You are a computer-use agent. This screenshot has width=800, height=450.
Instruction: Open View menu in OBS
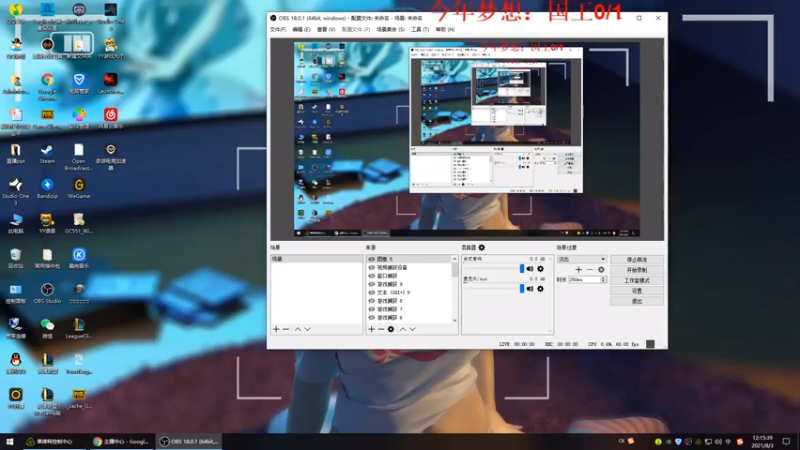pos(326,30)
